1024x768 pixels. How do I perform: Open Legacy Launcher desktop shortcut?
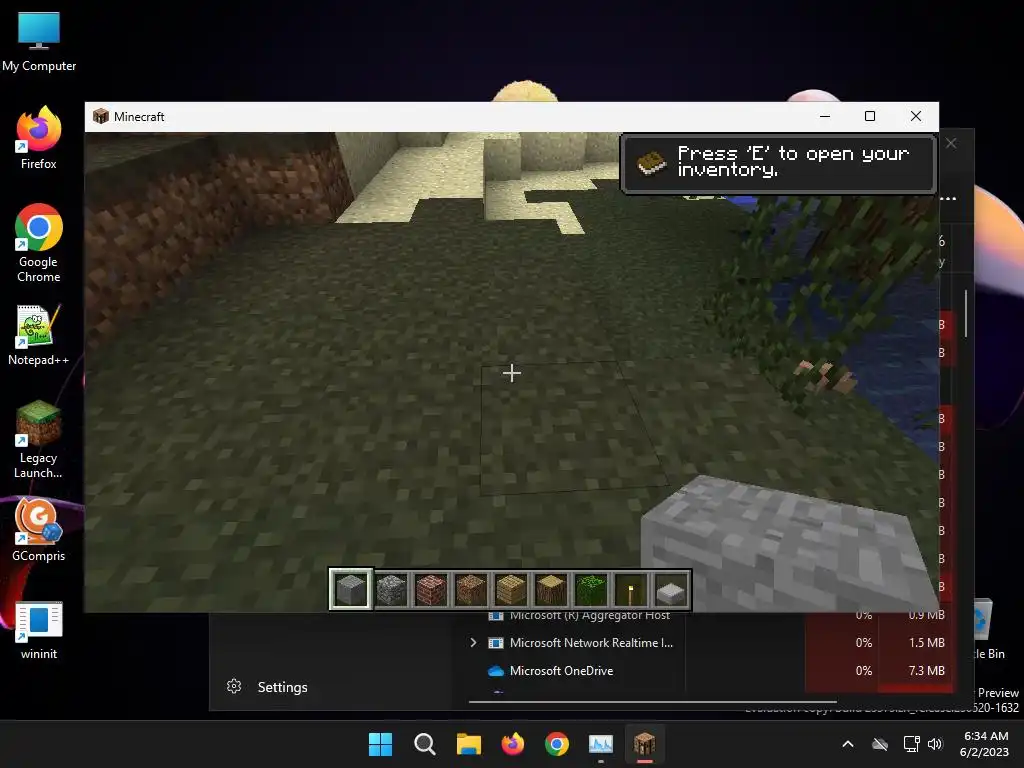click(x=39, y=440)
